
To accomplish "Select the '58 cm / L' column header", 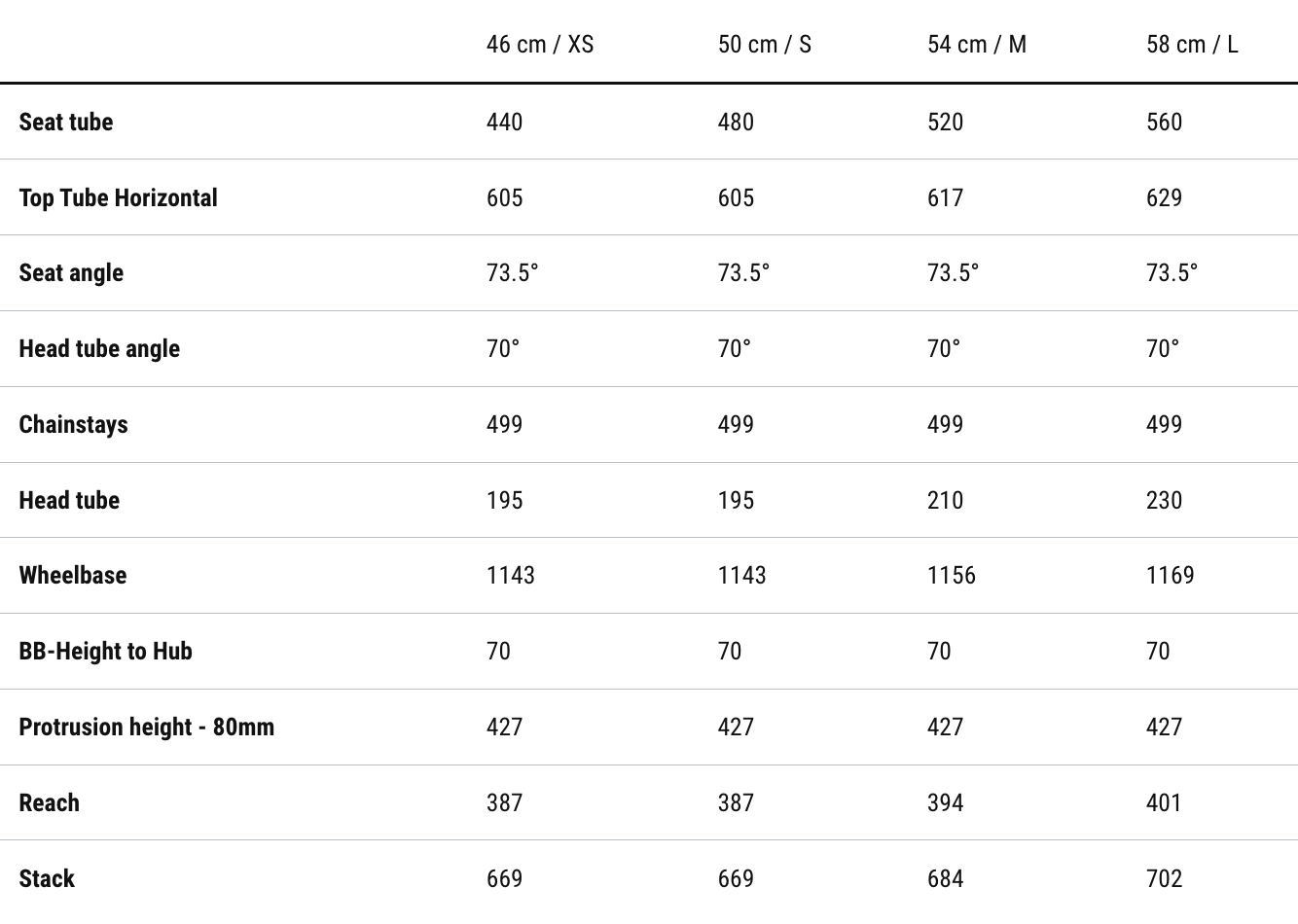I will click(1191, 45).
